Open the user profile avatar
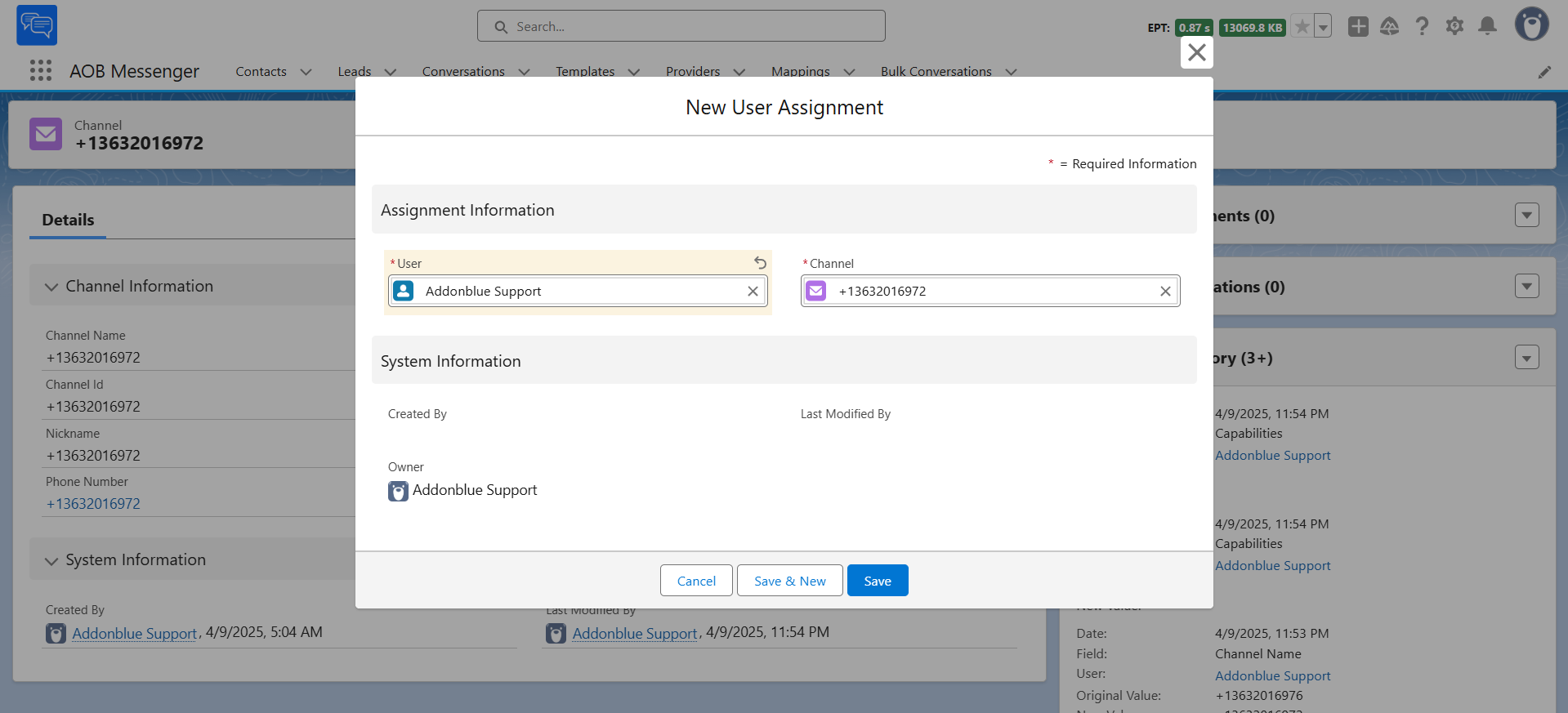The image size is (1568, 713). [1532, 25]
